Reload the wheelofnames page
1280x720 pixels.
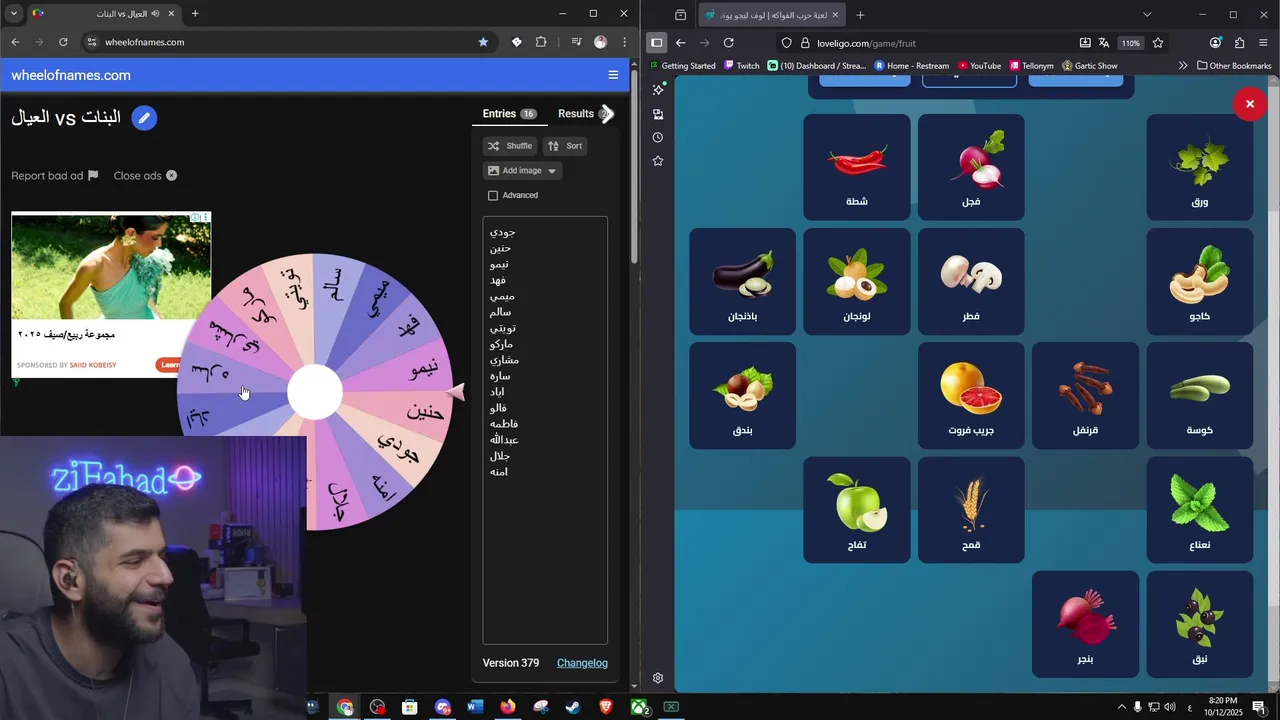(x=63, y=42)
